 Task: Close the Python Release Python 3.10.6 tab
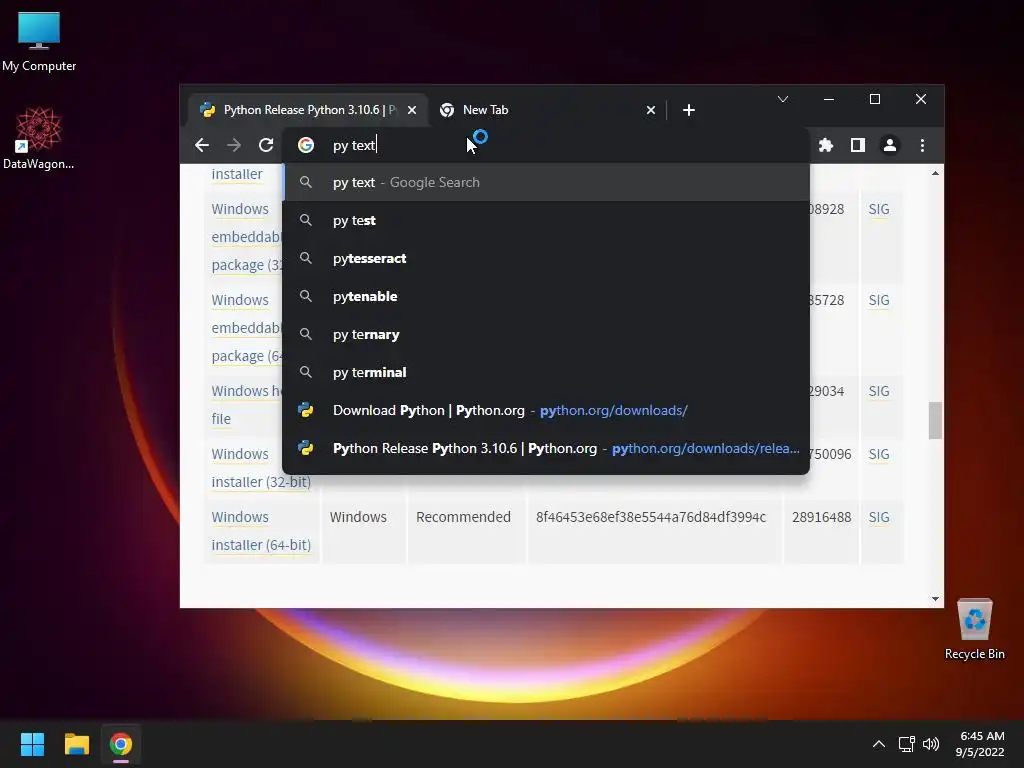coord(412,110)
